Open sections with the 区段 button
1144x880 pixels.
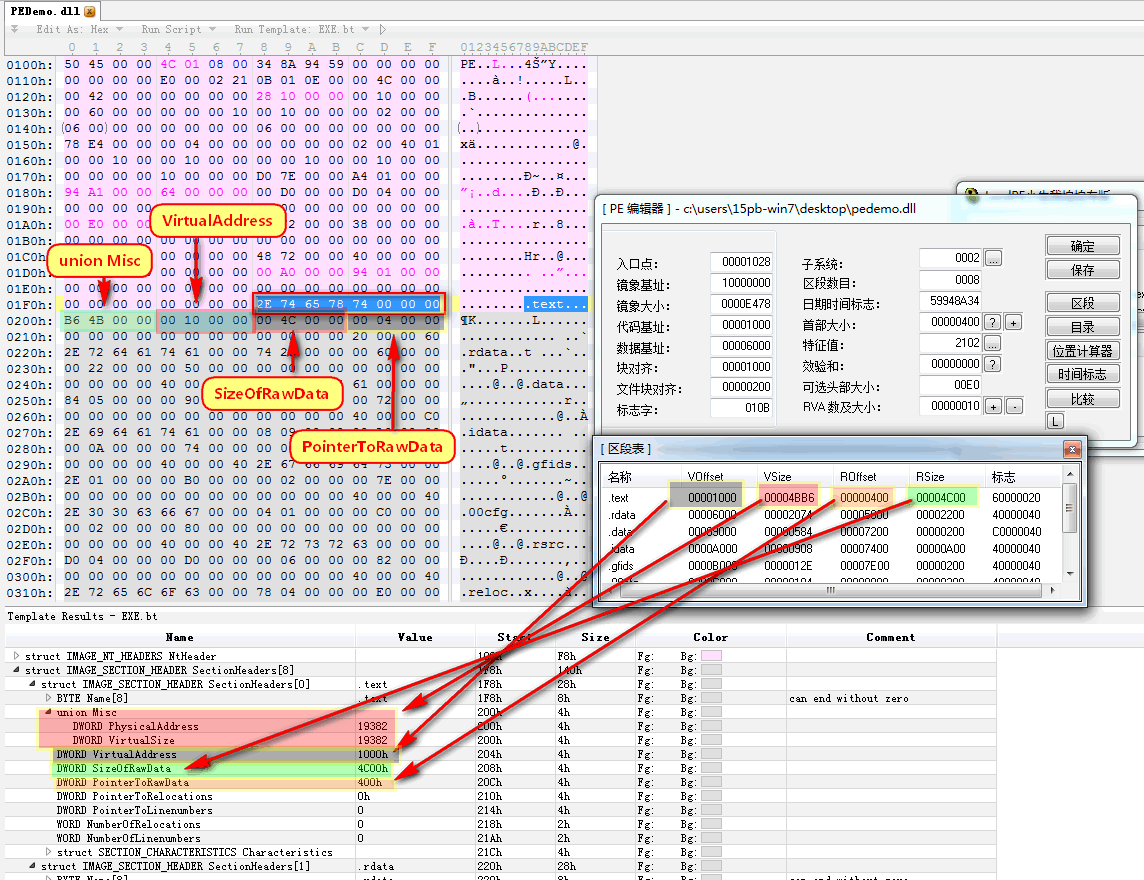coord(1083,303)
